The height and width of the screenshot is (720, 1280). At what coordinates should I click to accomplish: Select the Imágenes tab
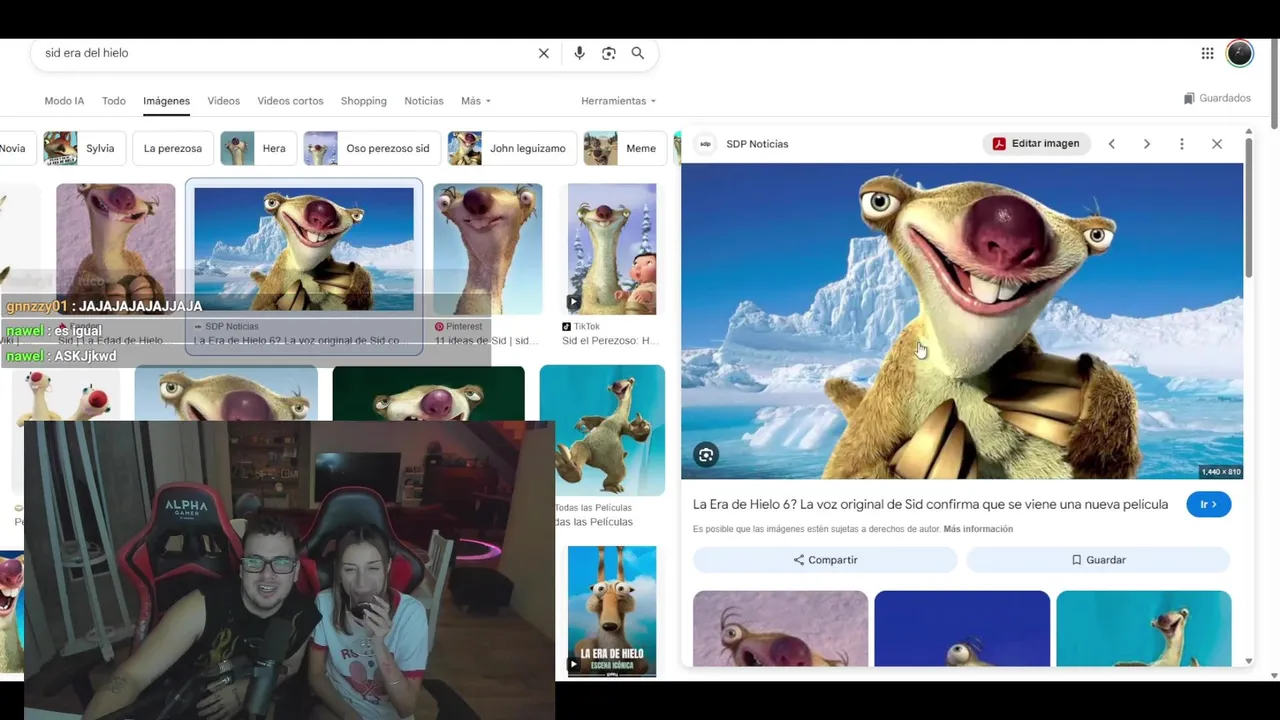(166, 101)
